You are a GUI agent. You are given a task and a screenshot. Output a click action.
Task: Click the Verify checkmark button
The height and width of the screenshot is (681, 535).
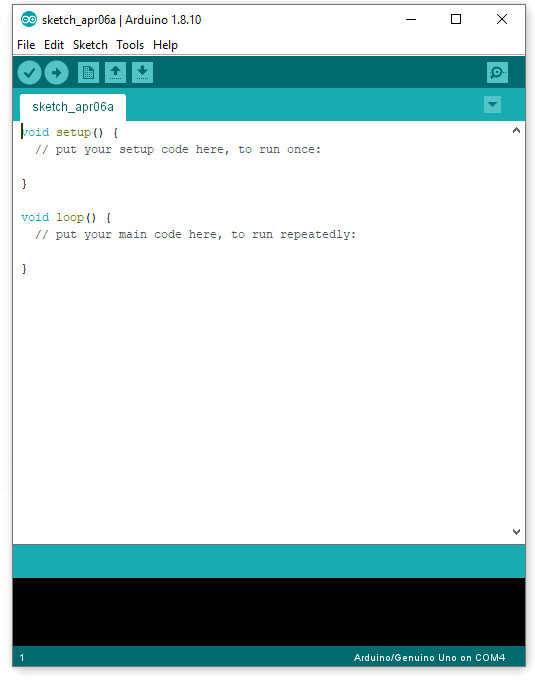coord(29,73)
